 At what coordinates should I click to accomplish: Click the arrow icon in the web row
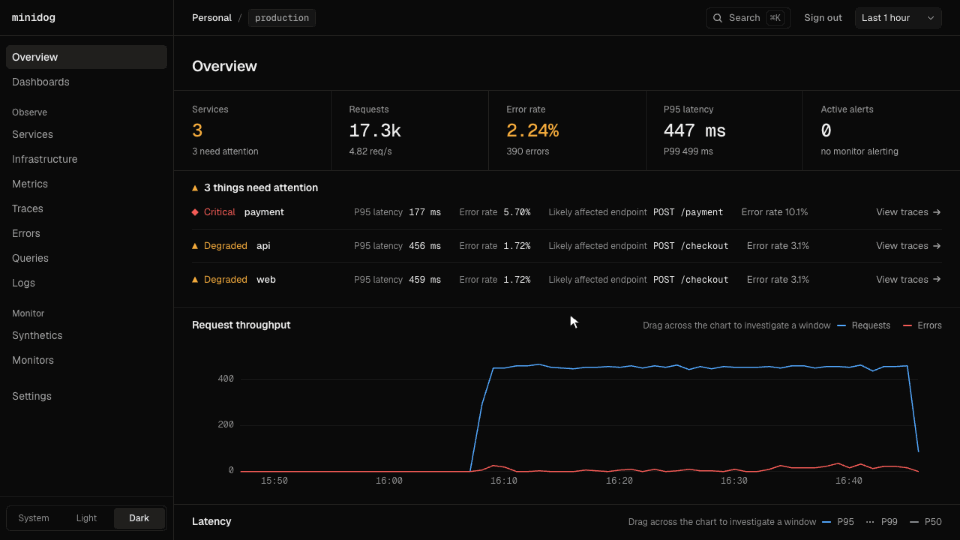pos(937,279)
